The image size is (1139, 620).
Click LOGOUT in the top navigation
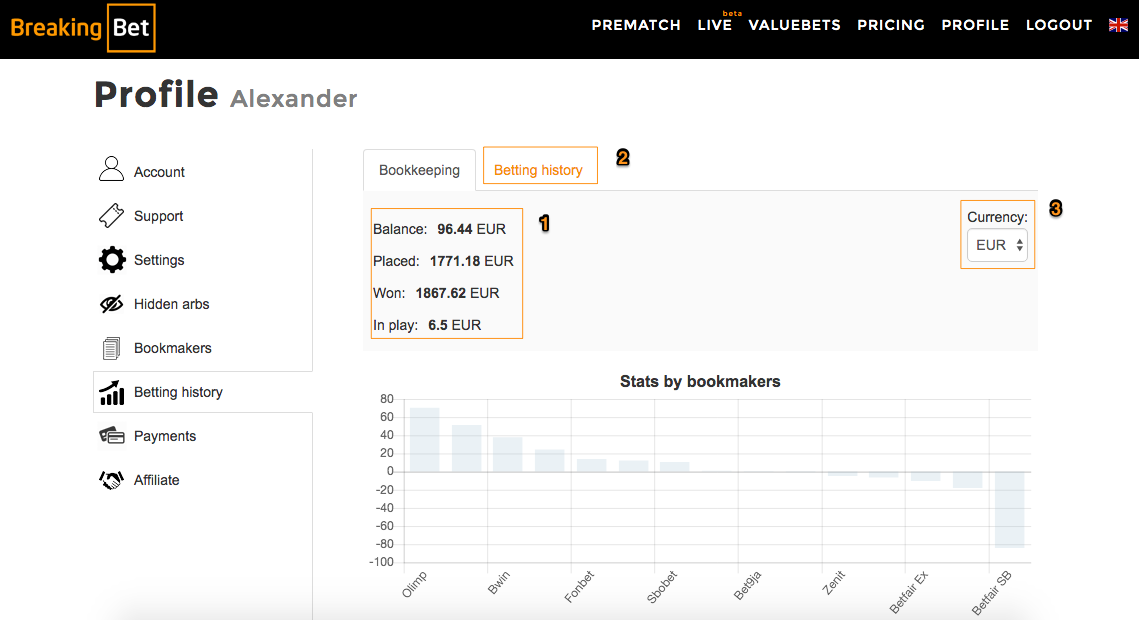point(1058,25)
